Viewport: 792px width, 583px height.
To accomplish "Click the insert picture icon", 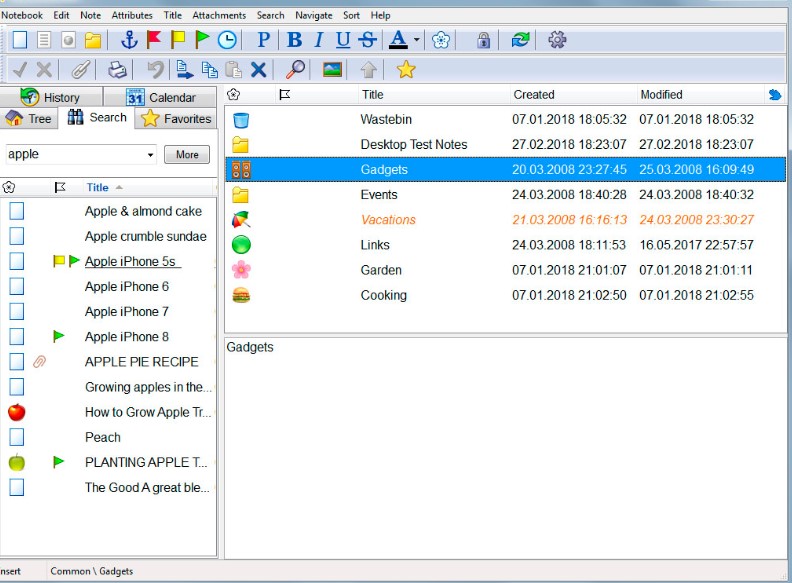I will (x=332, y=70).
